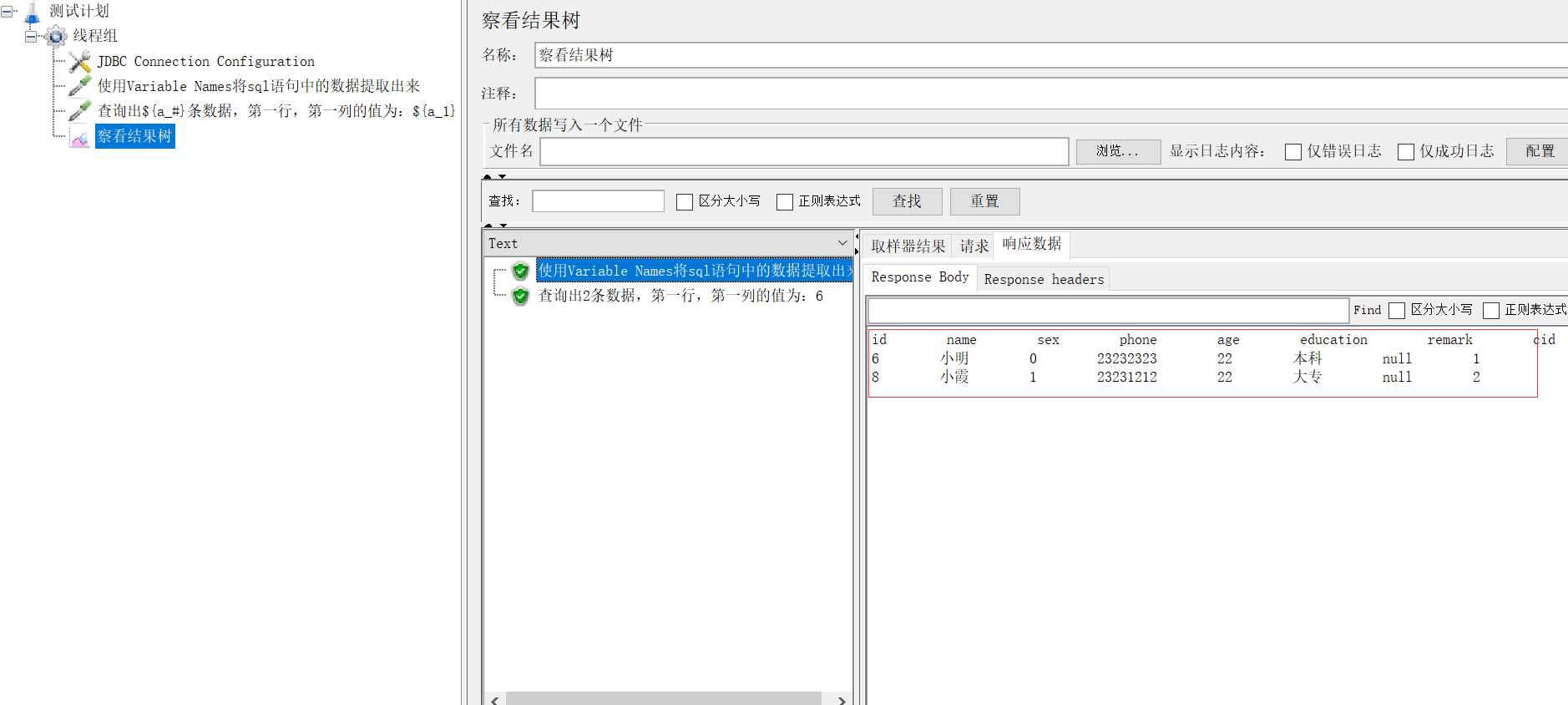Click left arrow of results horizontal scrollbar
1568x705 pixels.
(494, 700)
